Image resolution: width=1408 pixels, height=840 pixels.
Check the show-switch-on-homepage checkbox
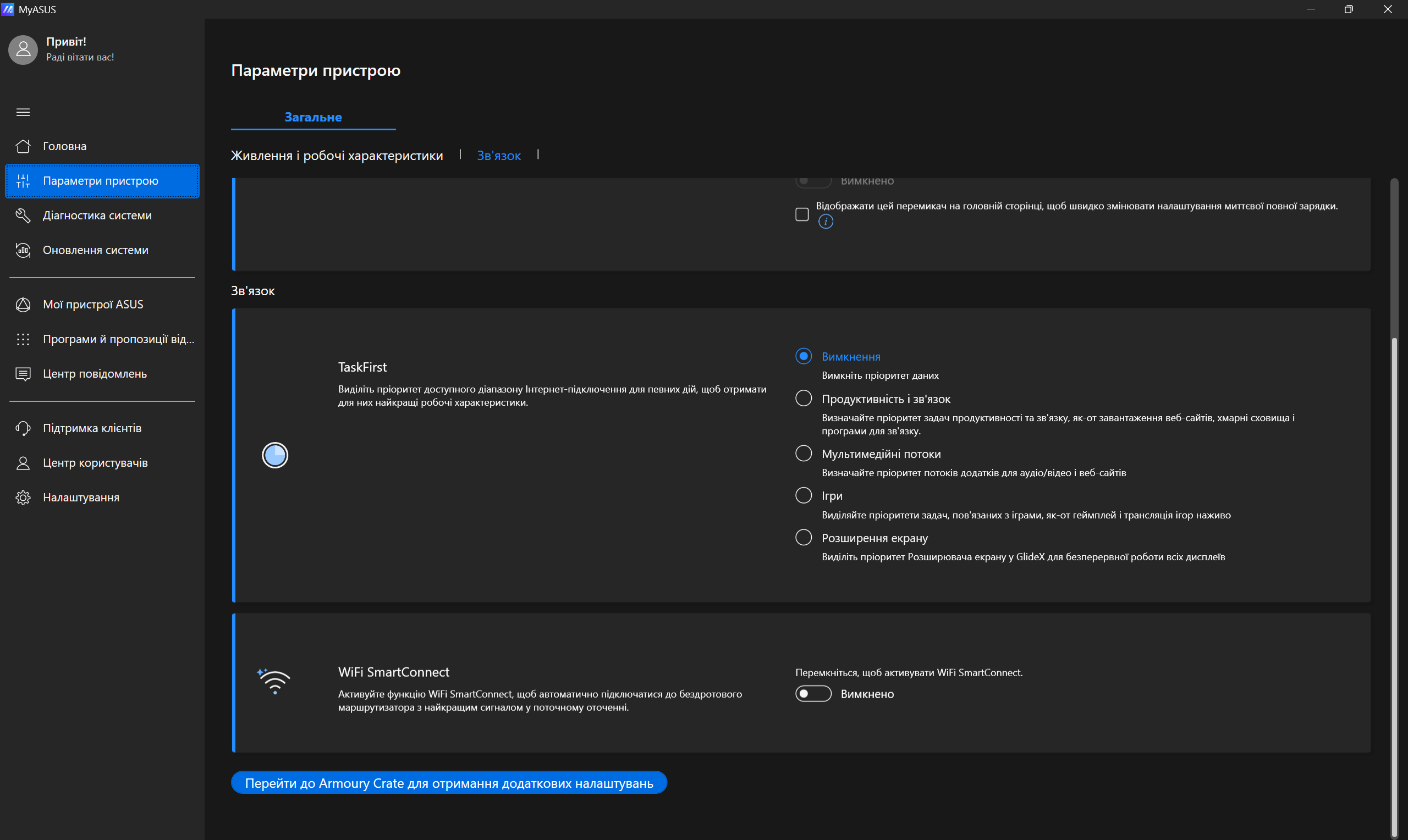click(x=802, y=214)
